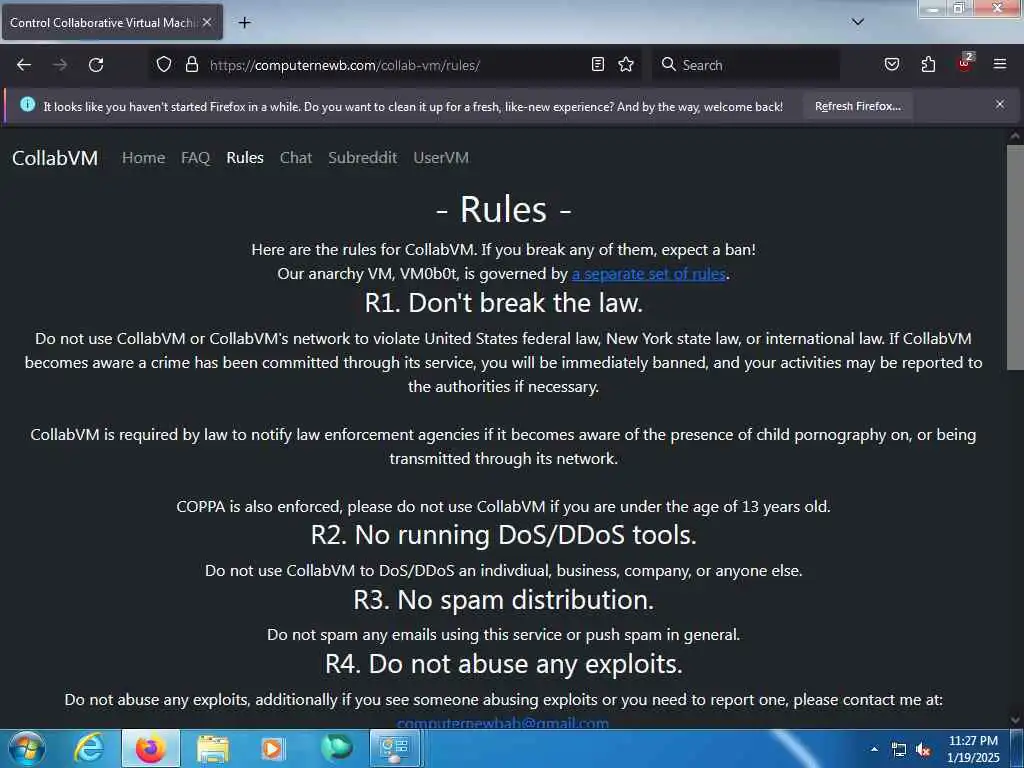Close the Control Collaborative Virtual Machines tab

[x=207, y=22]
